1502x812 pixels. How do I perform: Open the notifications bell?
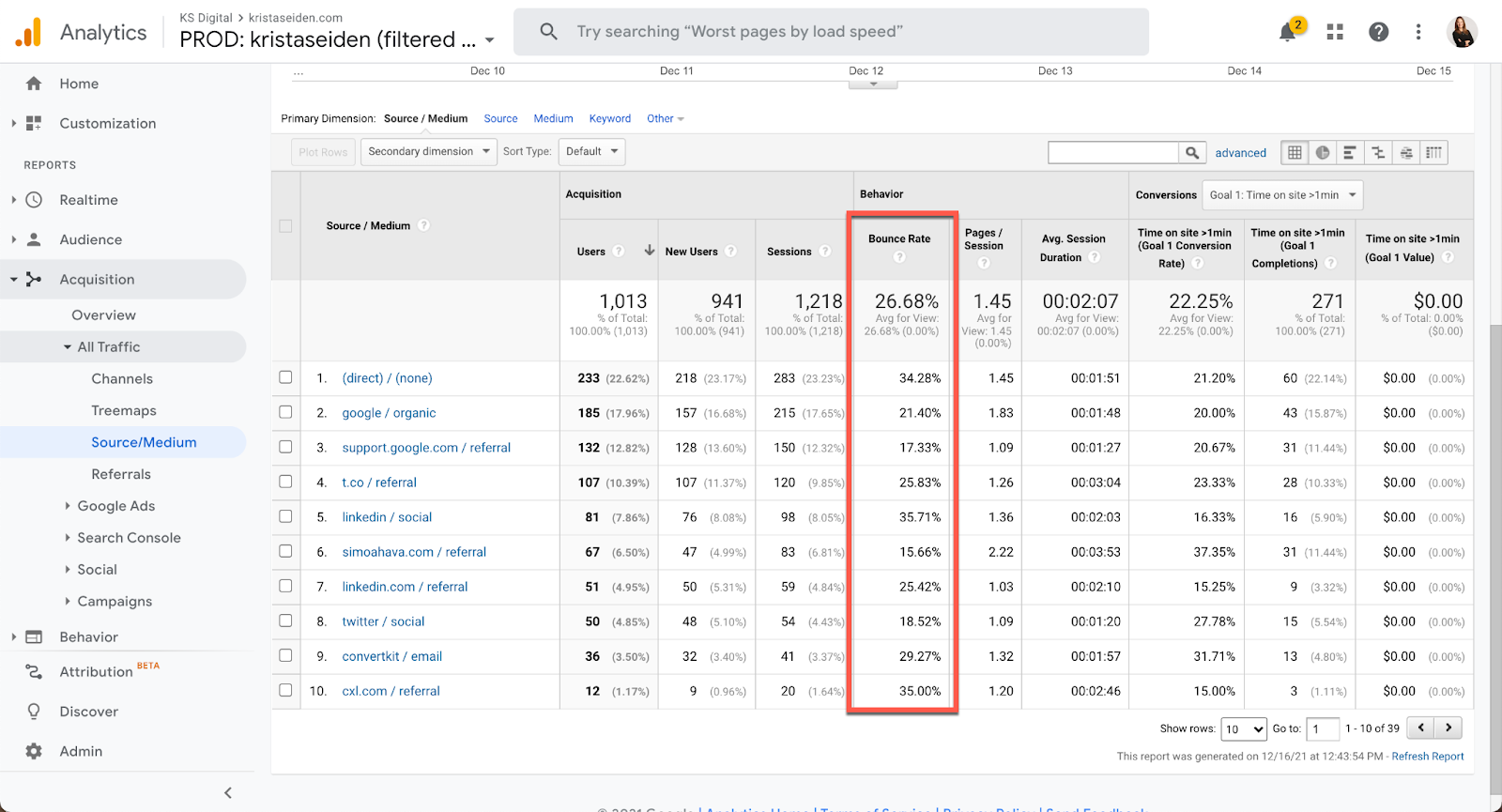(1288, 33)
